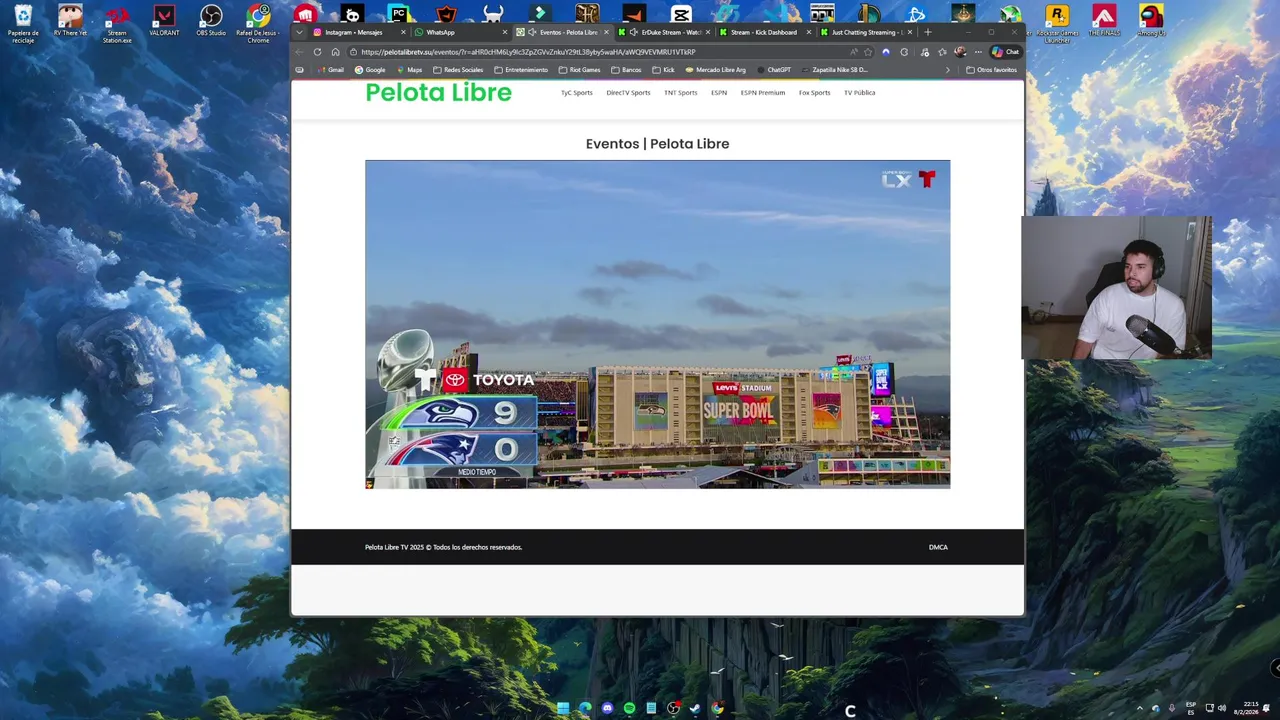The height and width of the screenshot is (720, 1280).
Task: Open the Bancos bookmark folder
Action: pos(626,70)
